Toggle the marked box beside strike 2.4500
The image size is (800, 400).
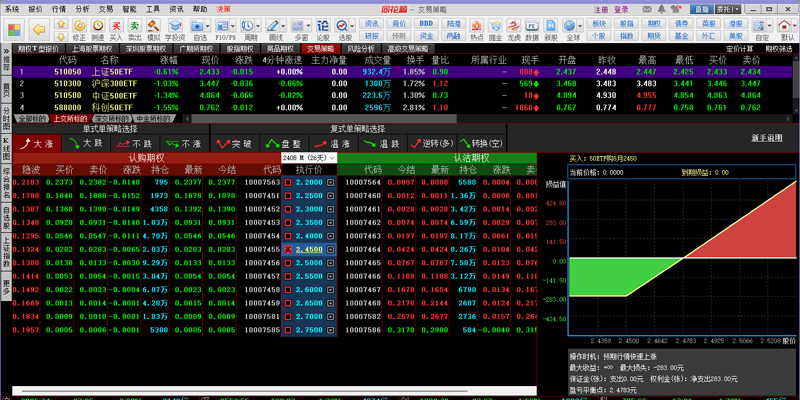click(289, 249)
